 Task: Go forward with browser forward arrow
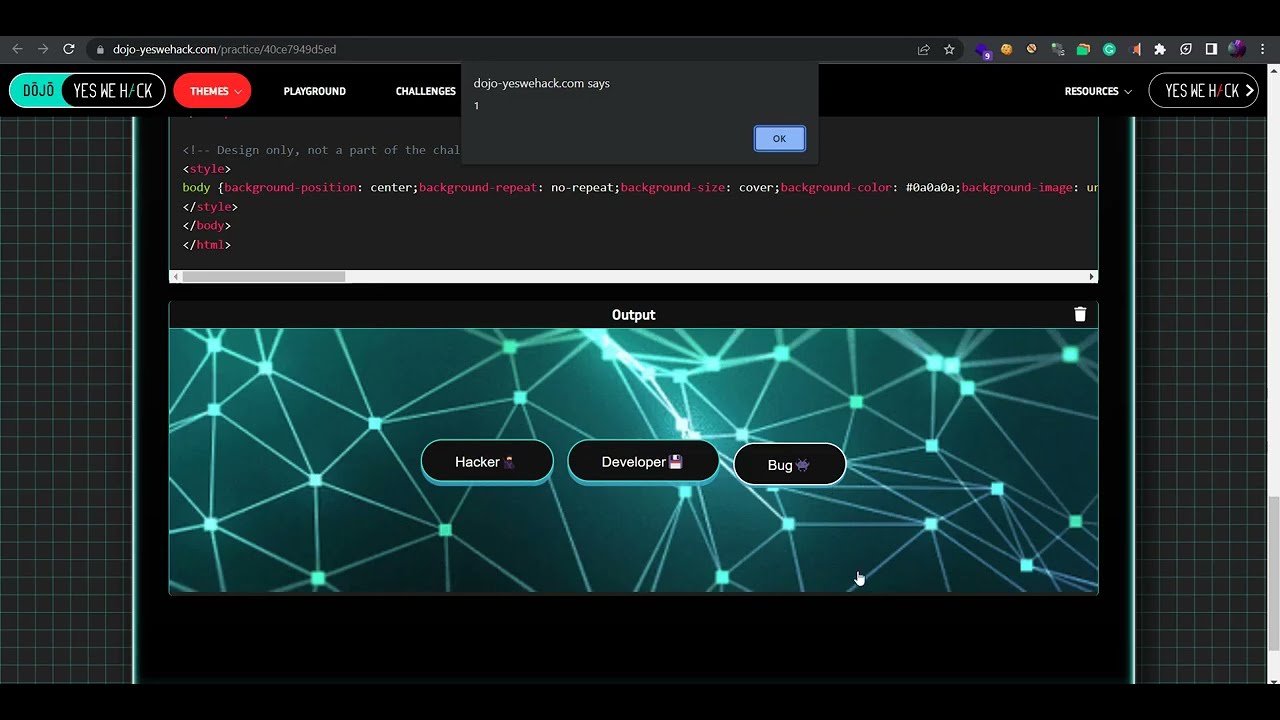(x=43, y=49)
